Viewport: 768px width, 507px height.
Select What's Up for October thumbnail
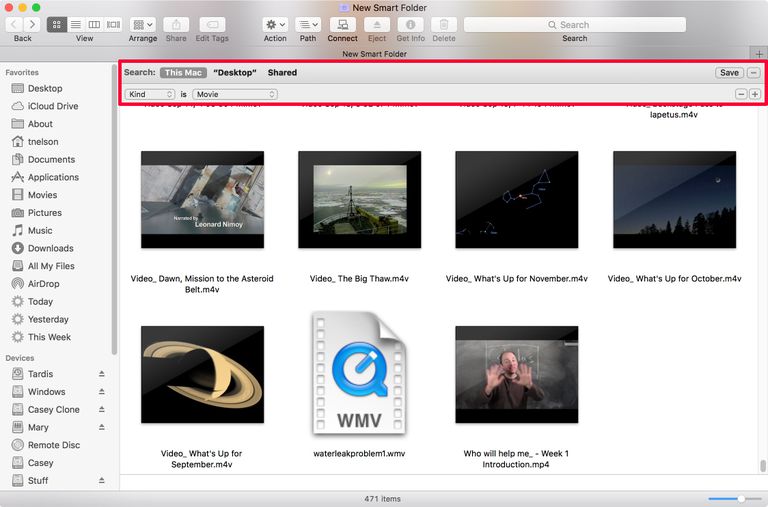tap(674, 199)
